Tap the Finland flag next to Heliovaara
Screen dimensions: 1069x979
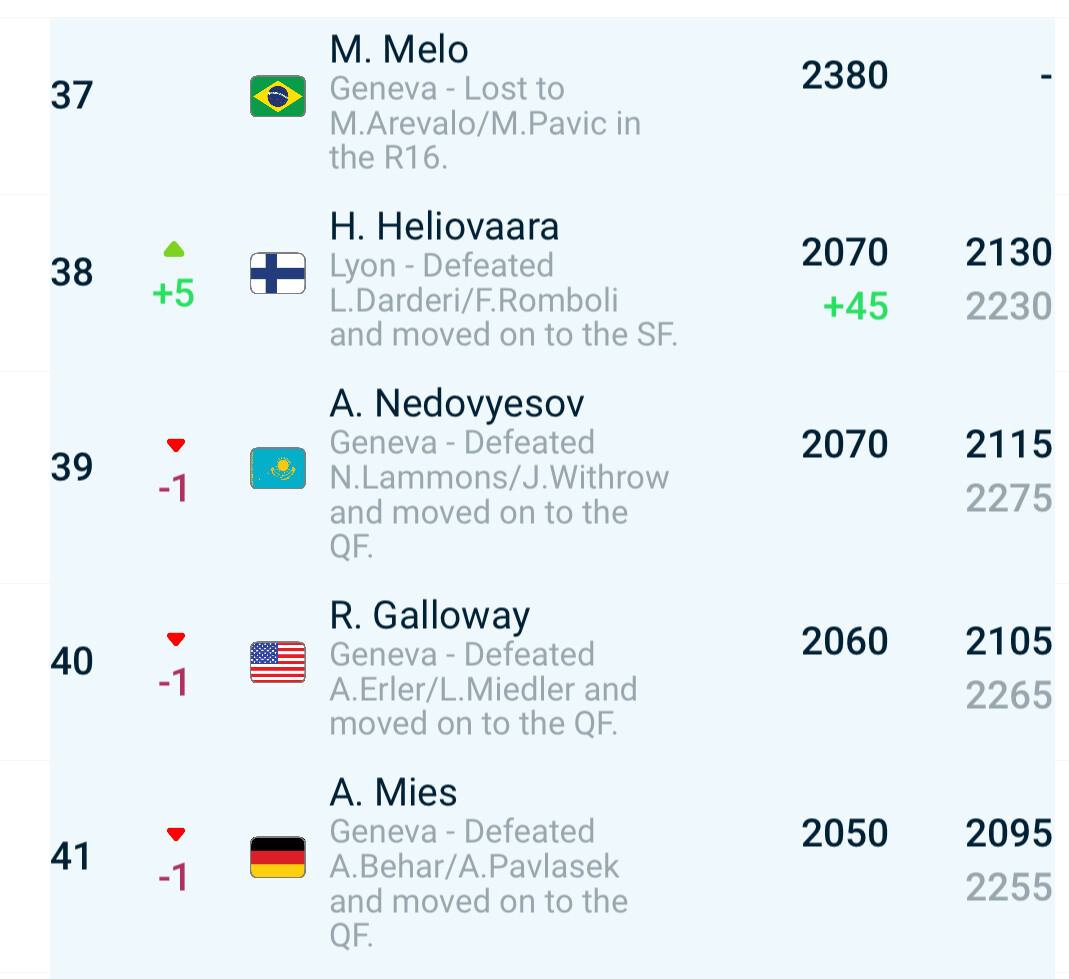(x=277, y=273)
